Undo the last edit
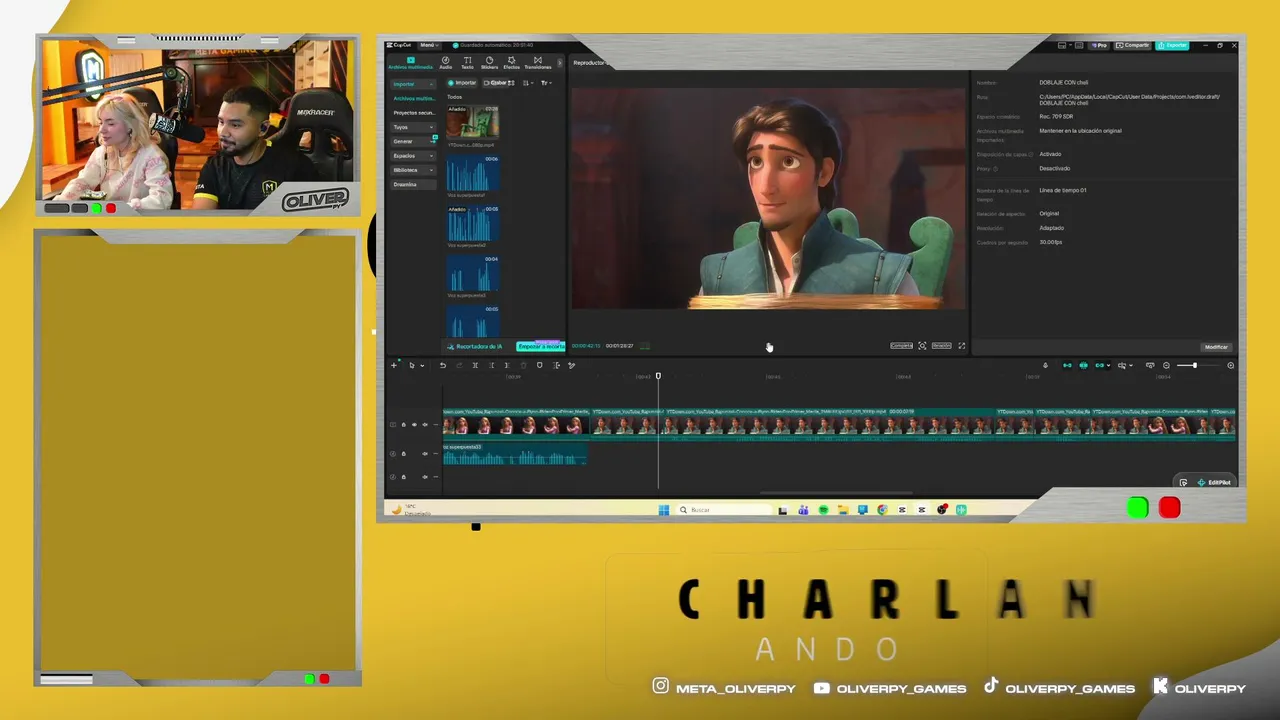Screen dimensions: 1280x720 coord(443,365)
